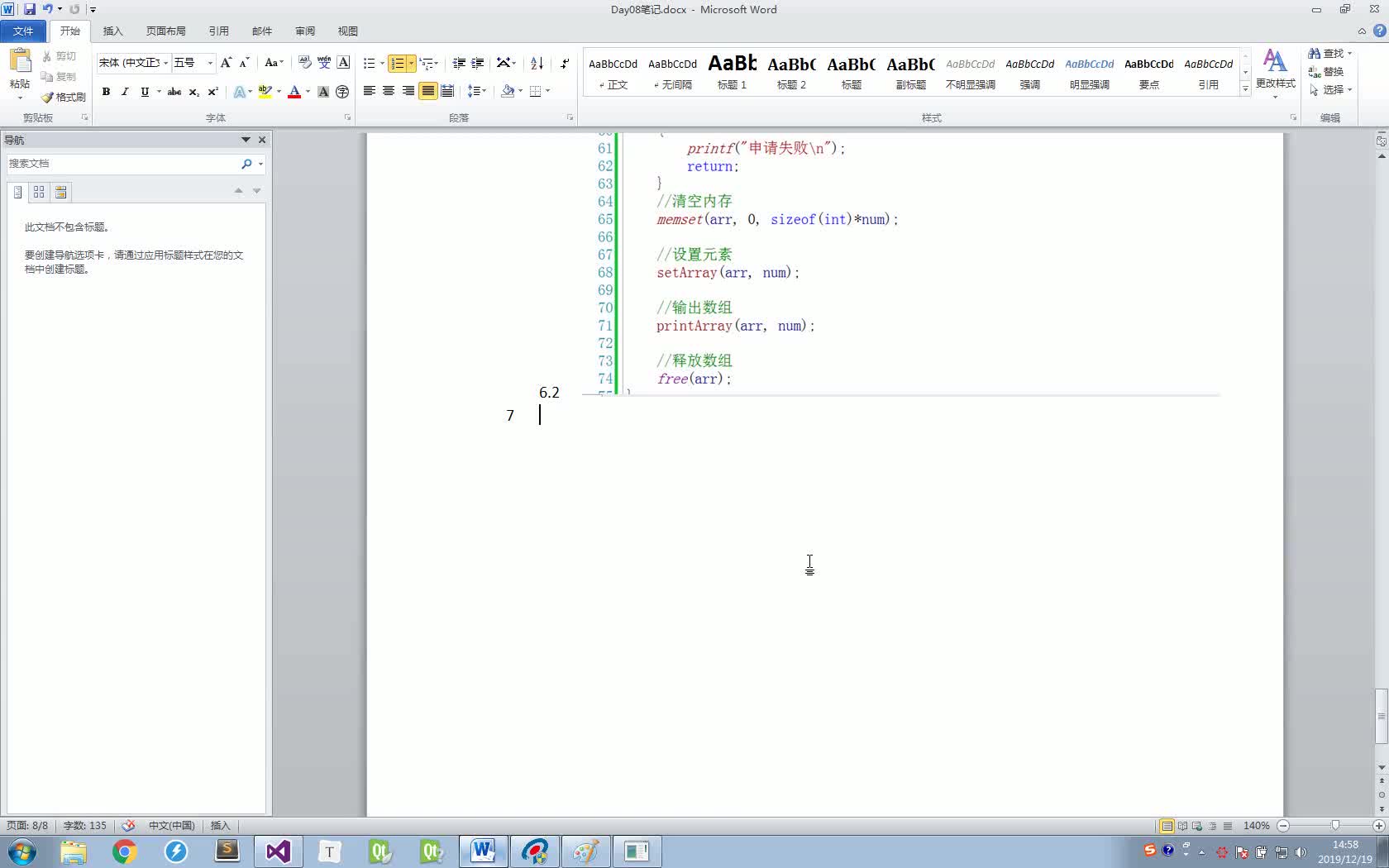Click the strikethrough abc icon
This screenshot has height=868, width=1389.
[174, 92]
